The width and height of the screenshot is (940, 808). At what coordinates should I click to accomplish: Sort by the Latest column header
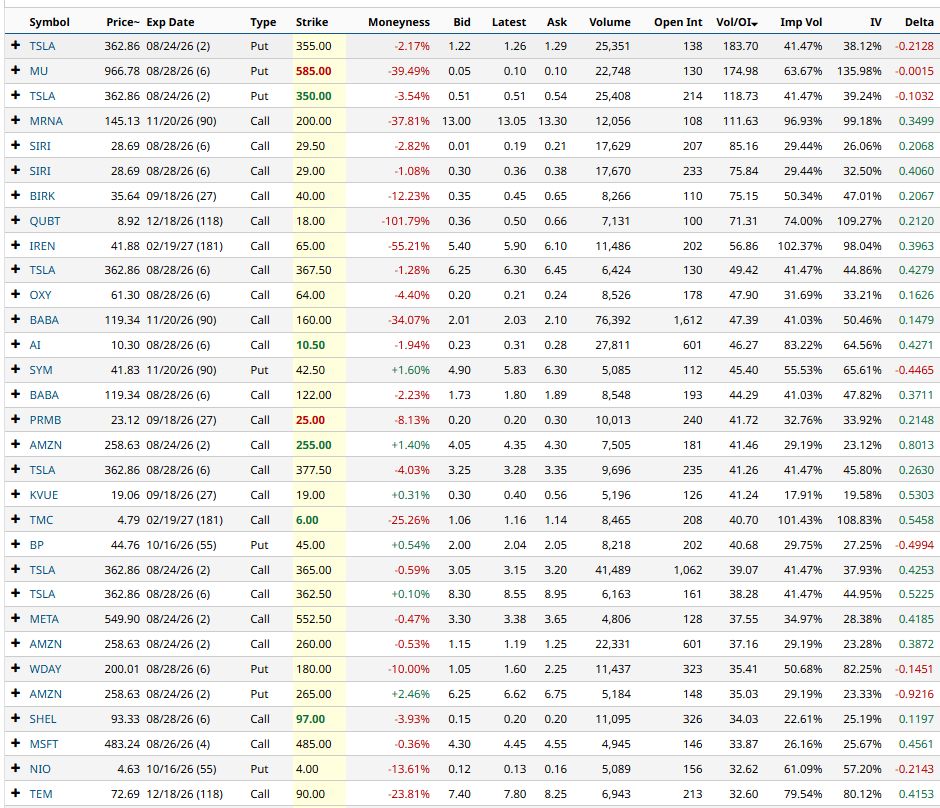click(x=509, y=22)
